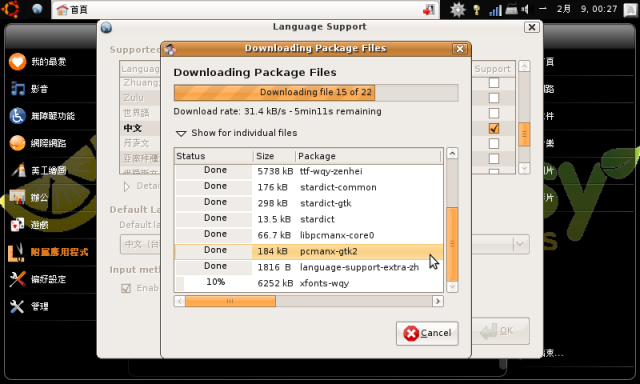Click the right arrow of horizontal scrollbar
640x384 pixels.
tap(438, 301)
